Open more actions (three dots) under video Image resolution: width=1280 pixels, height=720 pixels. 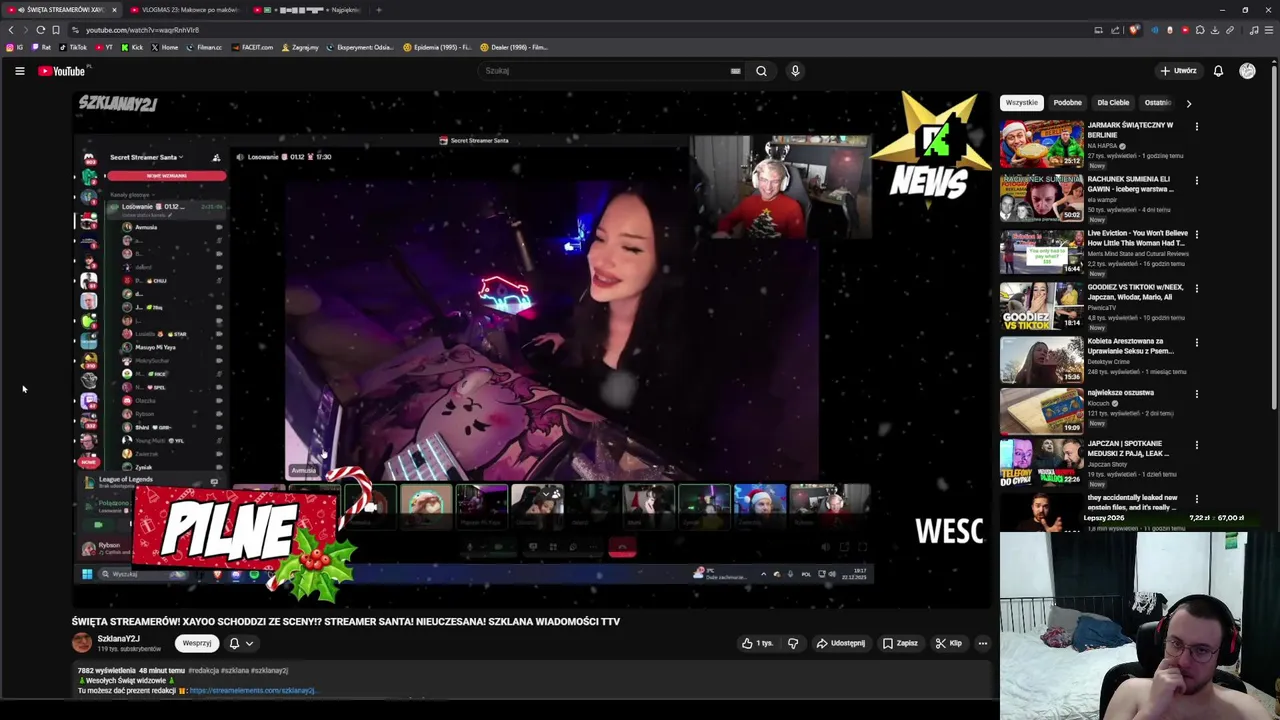[983, 643]
